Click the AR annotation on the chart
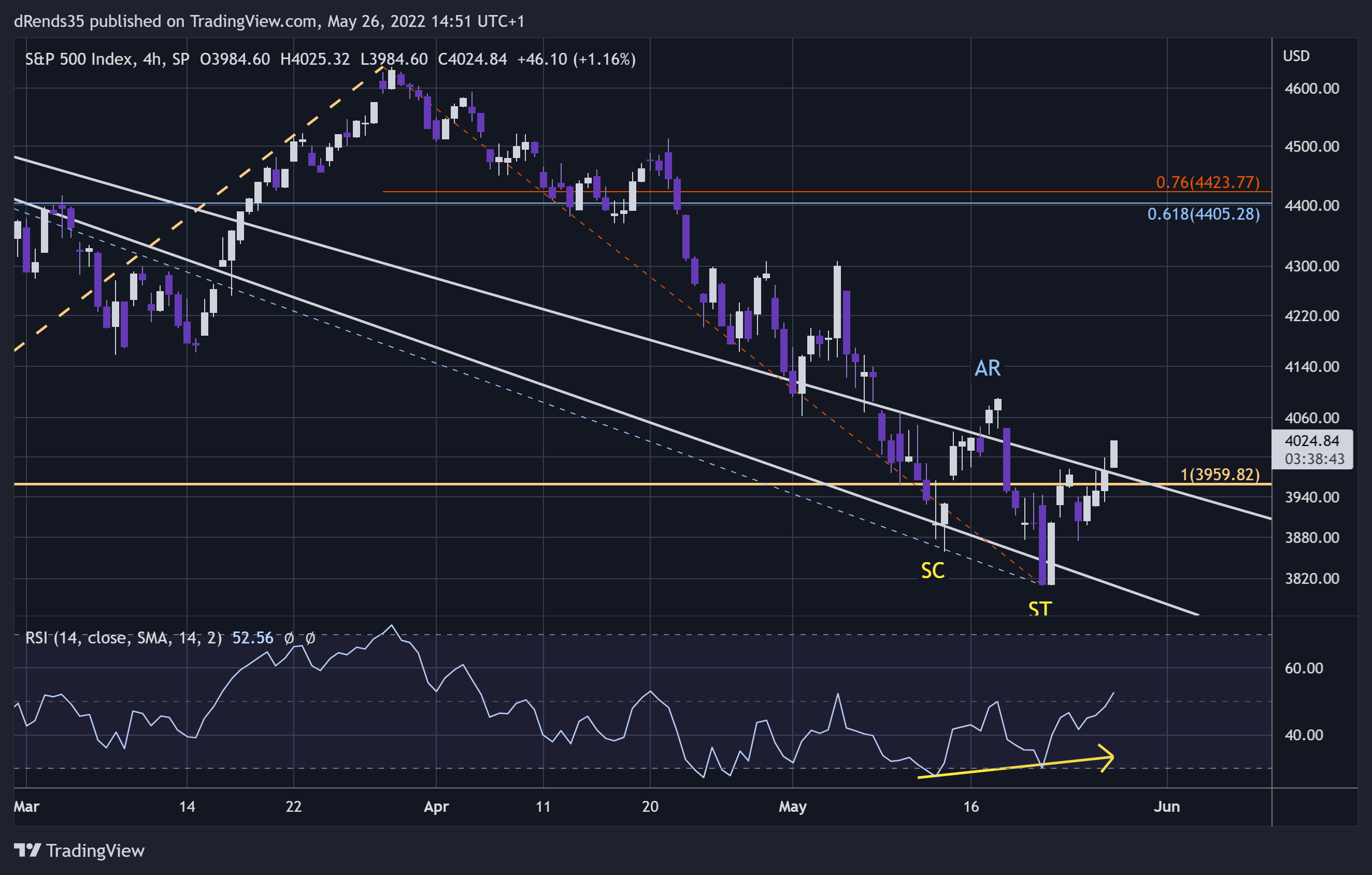The width and height of the screenshot is (1372, 875). pyautogui.click(x=987, y=368)
